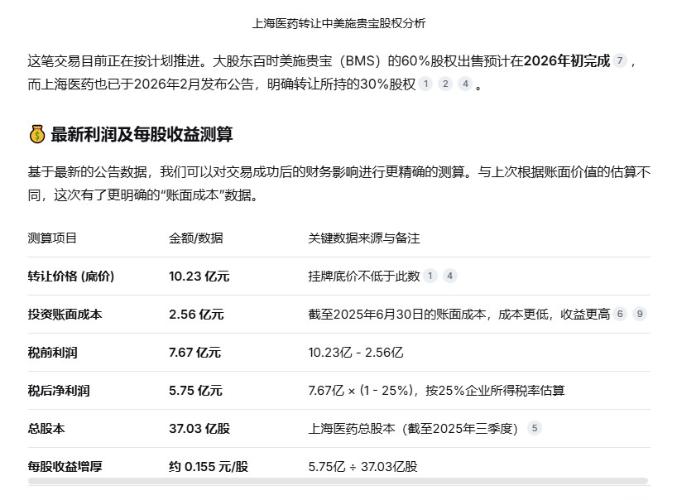This screenshot has height=500, width=677.
Task: Open citation 1 after 转让所持的30%股权
Action: pos(426,83)
